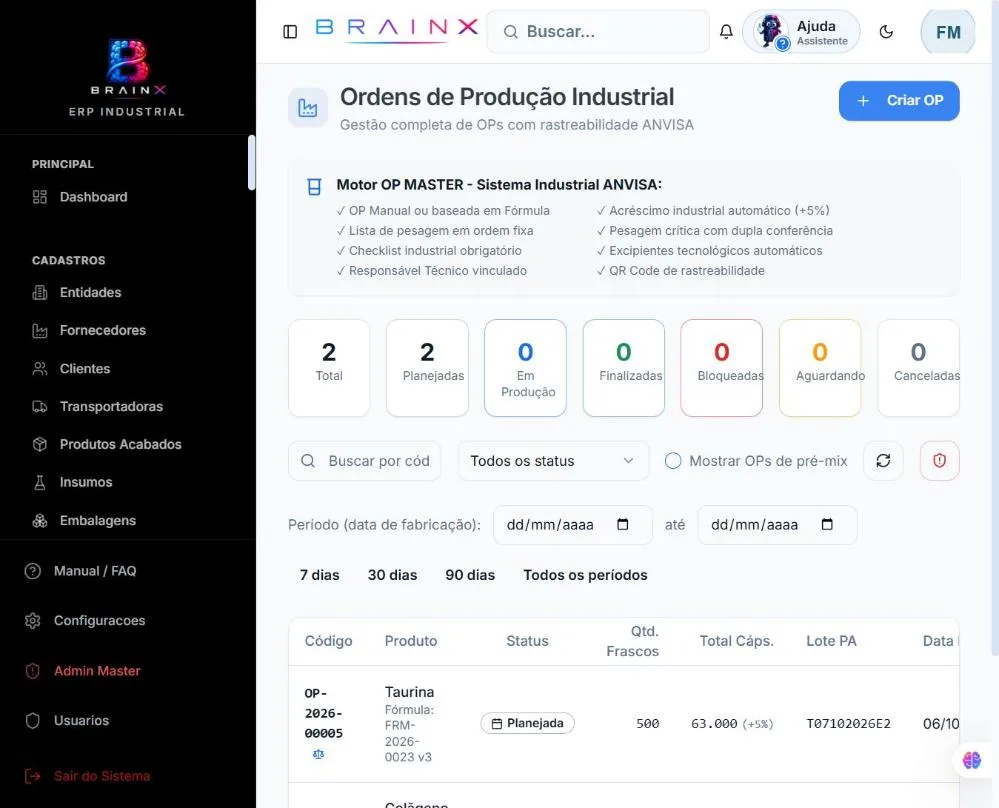
Task: Toggle the sidebar collapse icon
Action: point(290,31)
